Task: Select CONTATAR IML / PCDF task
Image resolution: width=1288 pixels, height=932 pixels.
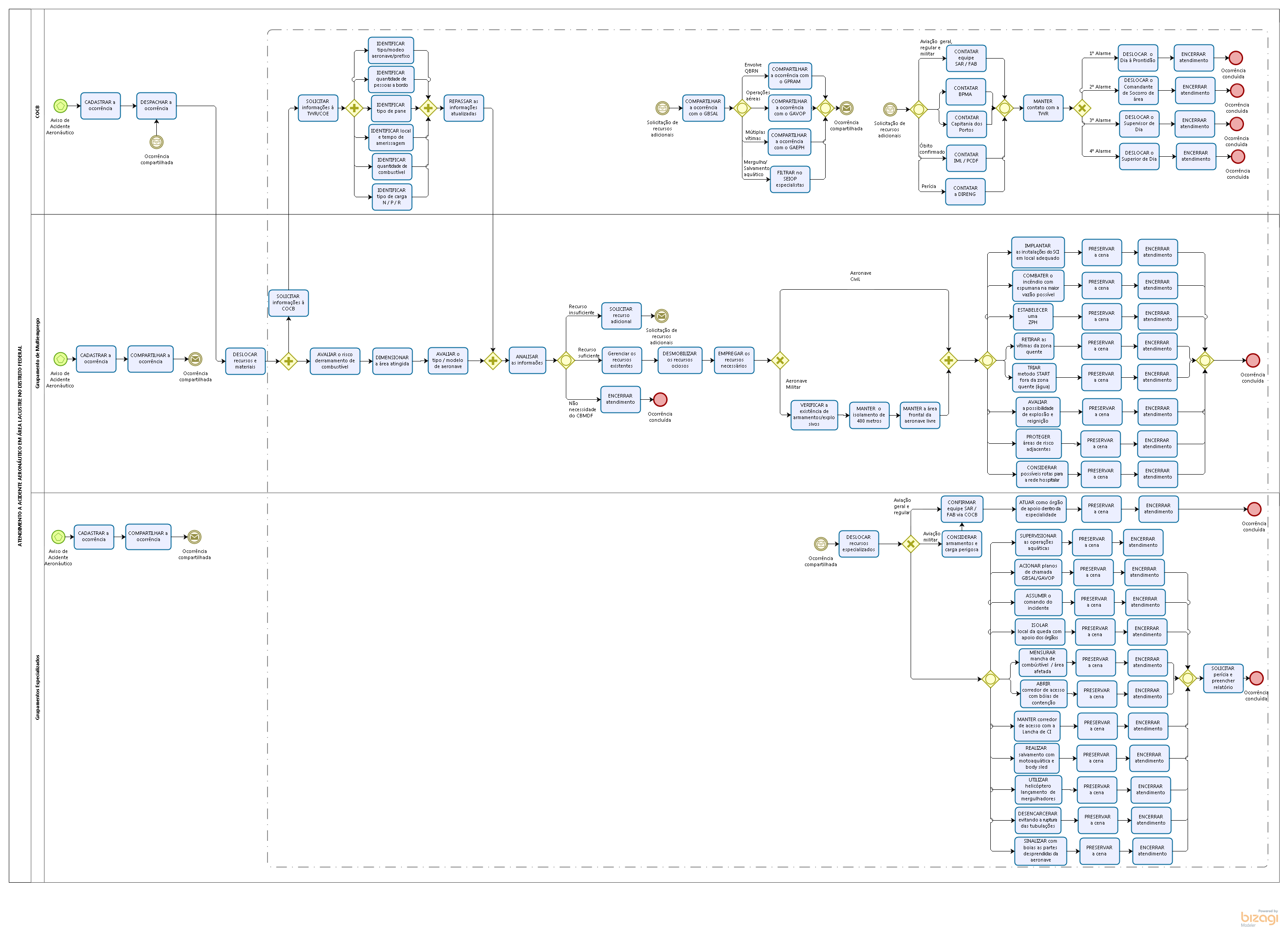Action: 967,158
